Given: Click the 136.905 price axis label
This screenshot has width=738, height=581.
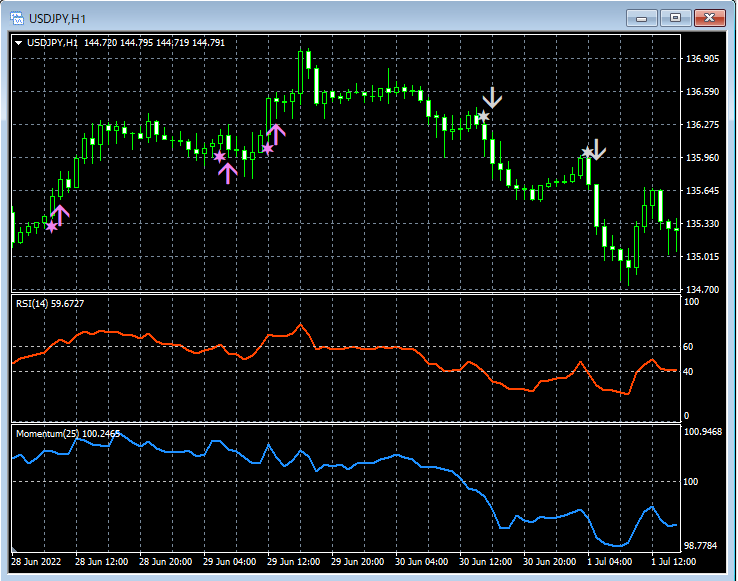Looking at the screenshot, I should click(703, 59).
